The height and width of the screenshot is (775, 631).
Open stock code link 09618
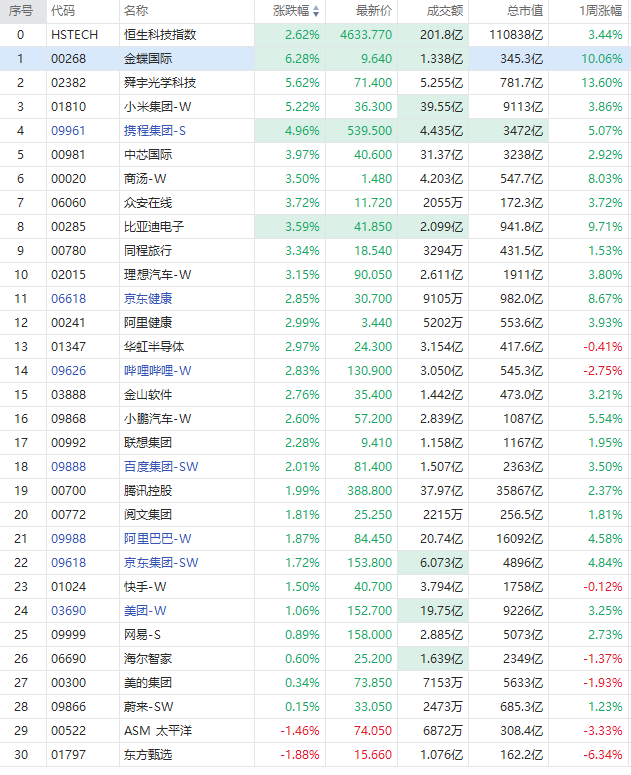(68, 563)
